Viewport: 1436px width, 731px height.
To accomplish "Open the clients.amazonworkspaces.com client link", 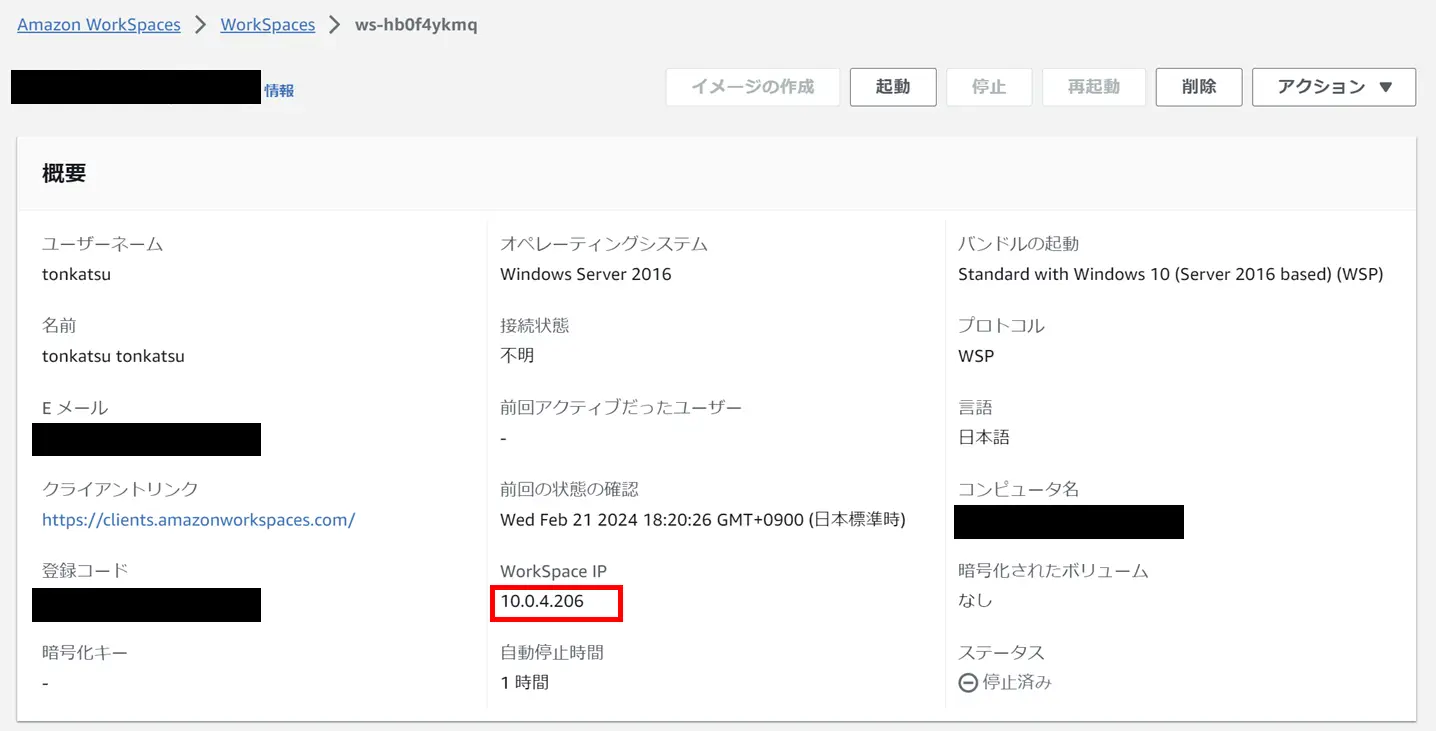I will [198, 519].
